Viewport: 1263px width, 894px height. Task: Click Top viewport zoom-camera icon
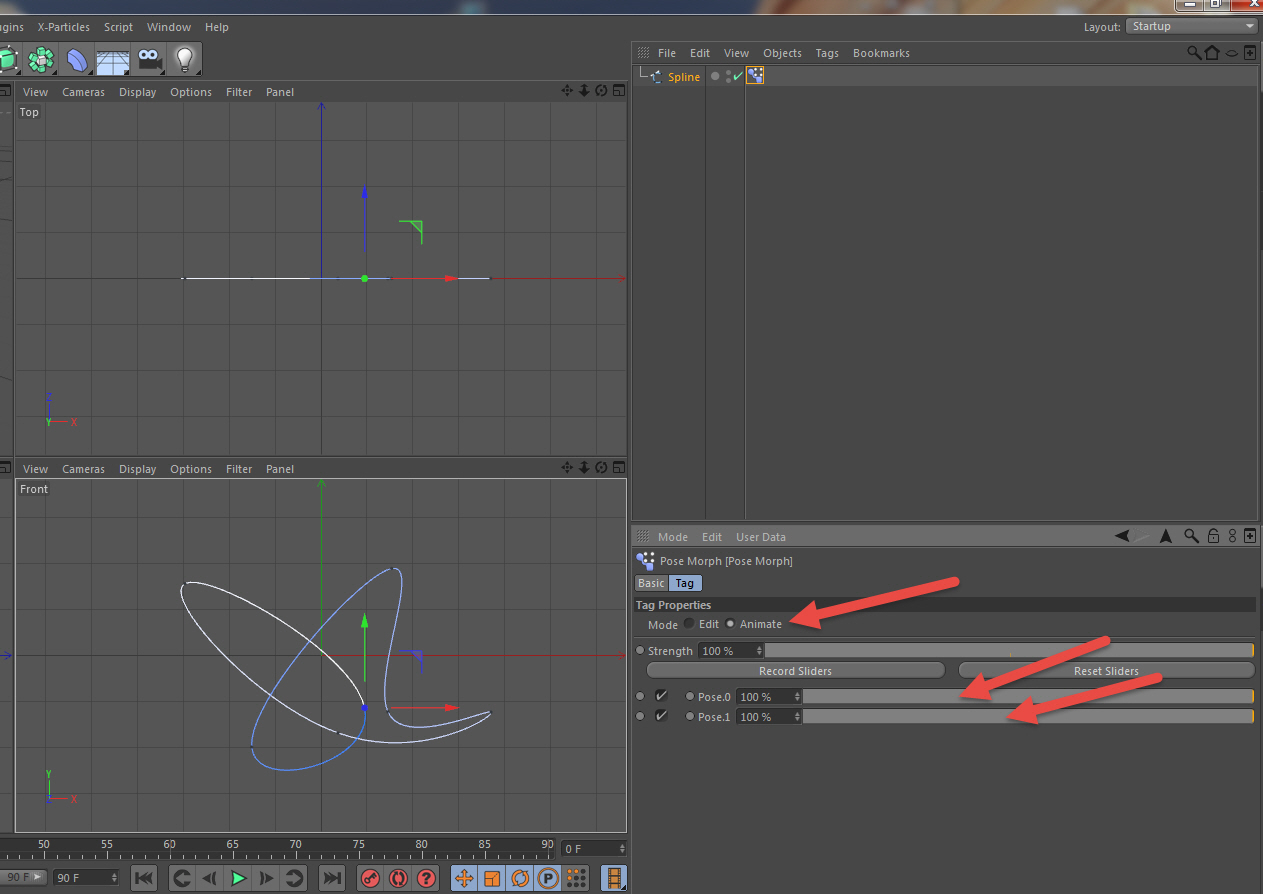coord(584,91)
